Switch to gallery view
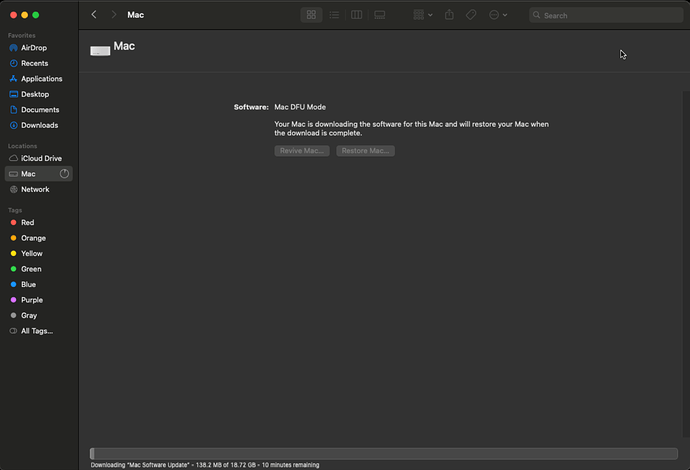The image size is (690, 470). [379, 15]
